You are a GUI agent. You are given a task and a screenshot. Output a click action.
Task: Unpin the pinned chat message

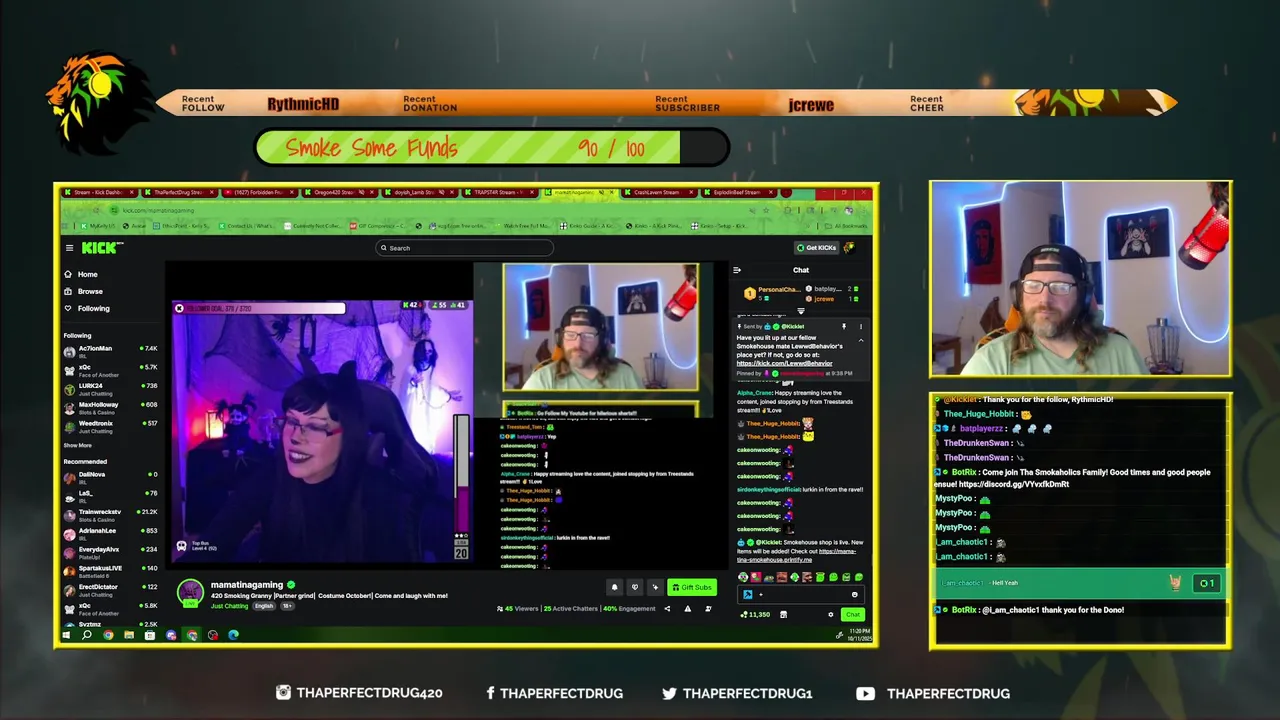[844, 326]
